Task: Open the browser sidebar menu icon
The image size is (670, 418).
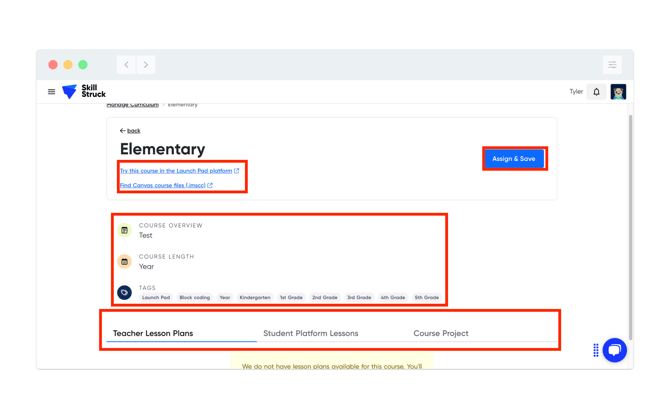Action: coord(612,65)
